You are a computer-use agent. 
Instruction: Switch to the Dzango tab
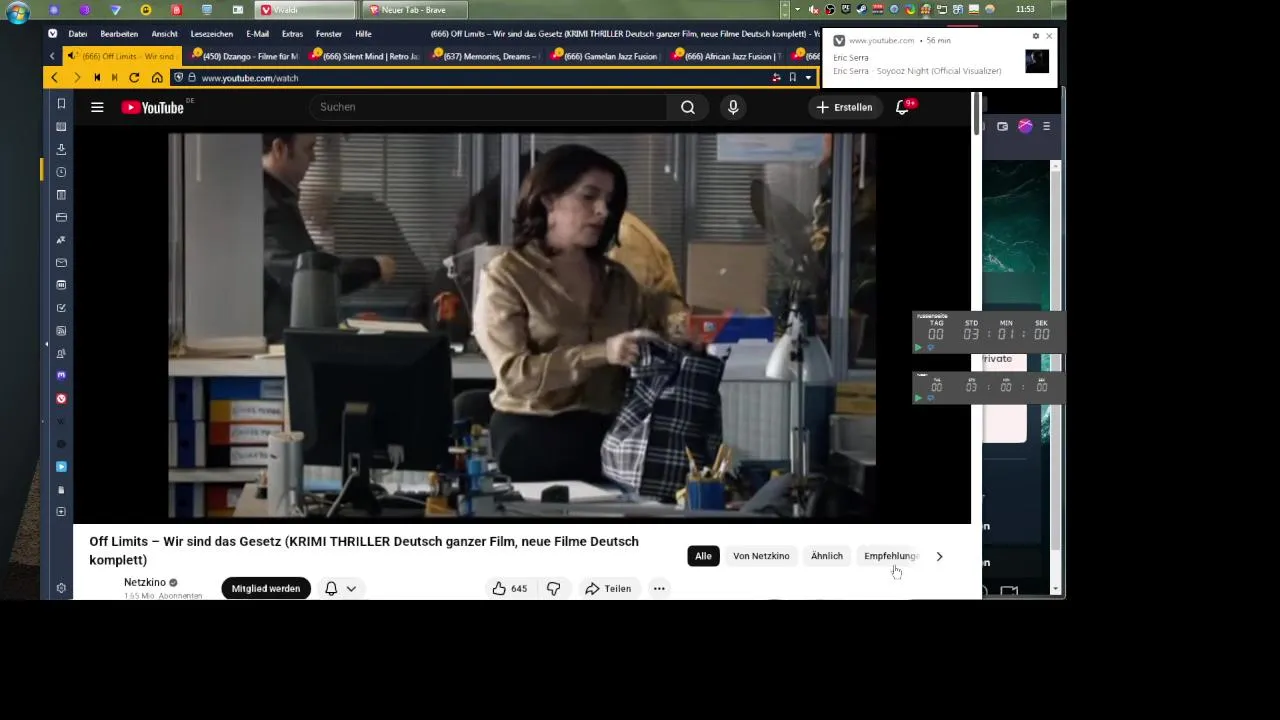tap(245, 56)
